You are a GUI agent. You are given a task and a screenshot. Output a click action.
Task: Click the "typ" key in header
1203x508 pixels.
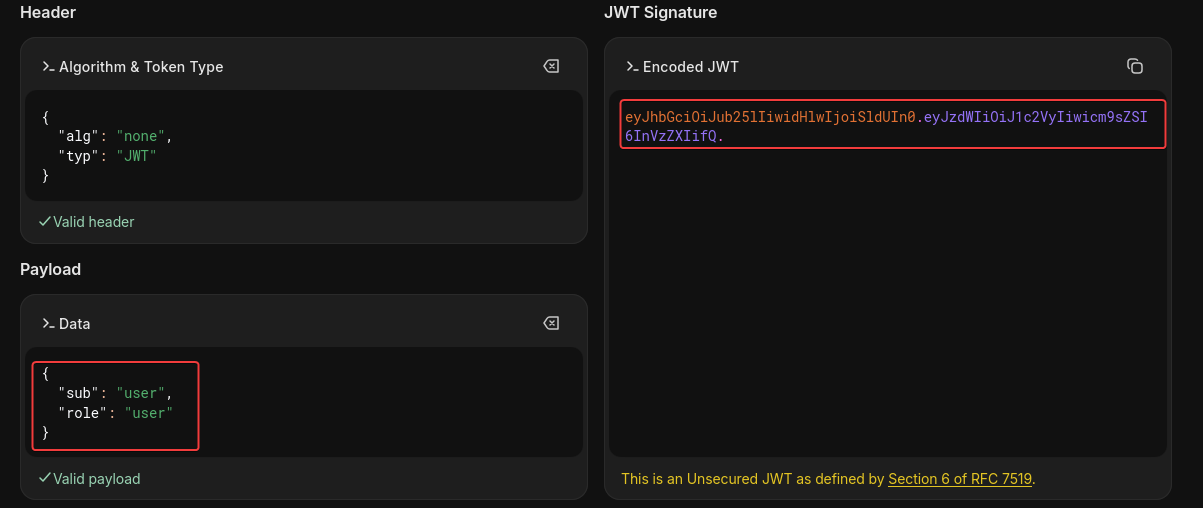[79, 156]
